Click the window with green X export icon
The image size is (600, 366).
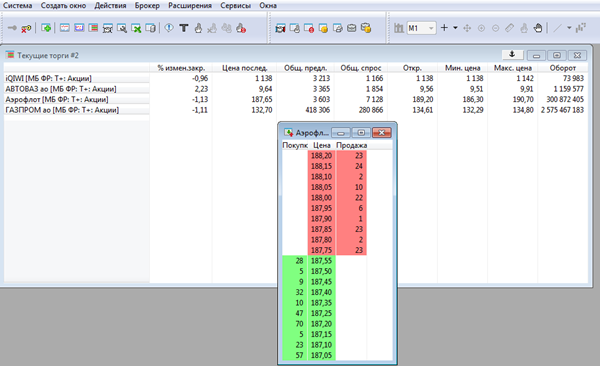point(136,28)
